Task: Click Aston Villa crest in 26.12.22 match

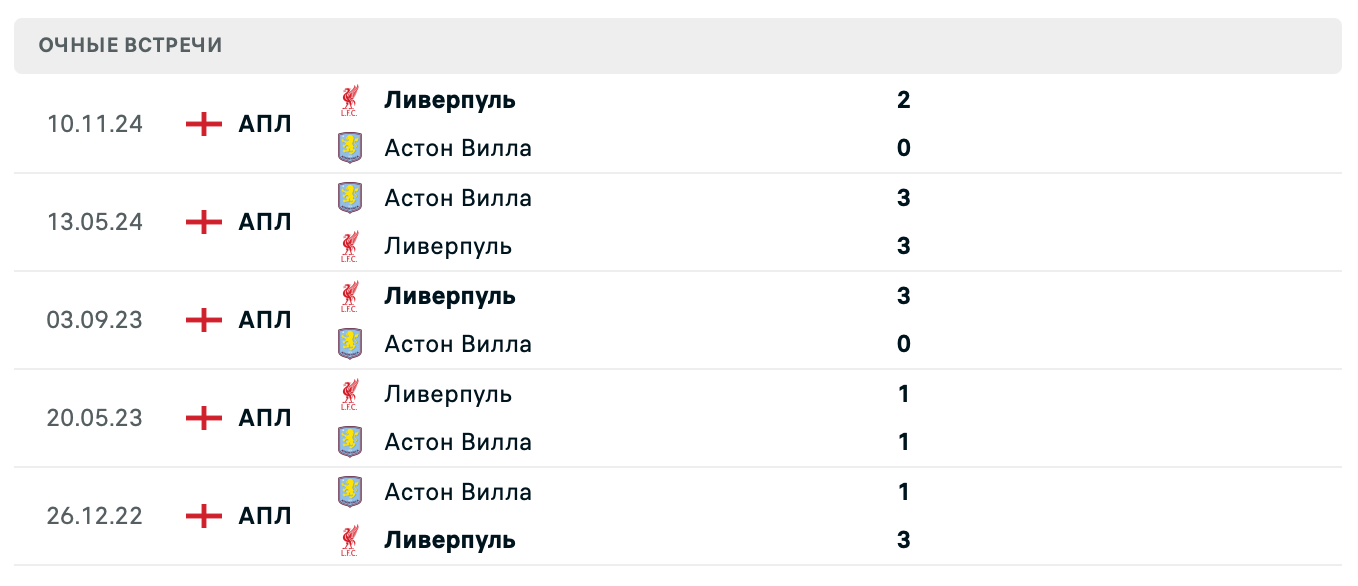Action: (349, 492)
